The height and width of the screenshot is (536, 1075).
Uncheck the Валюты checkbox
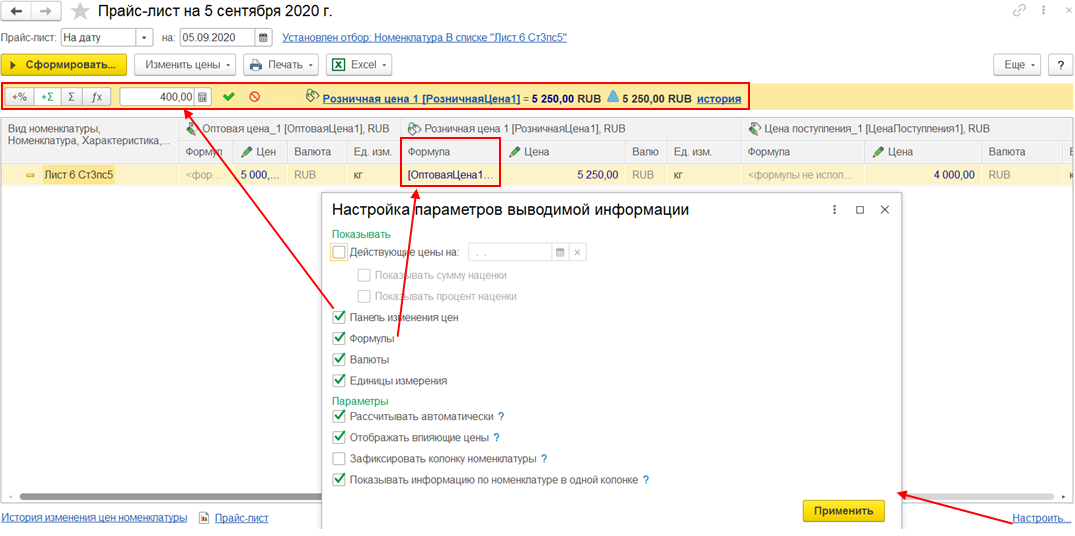339,359
